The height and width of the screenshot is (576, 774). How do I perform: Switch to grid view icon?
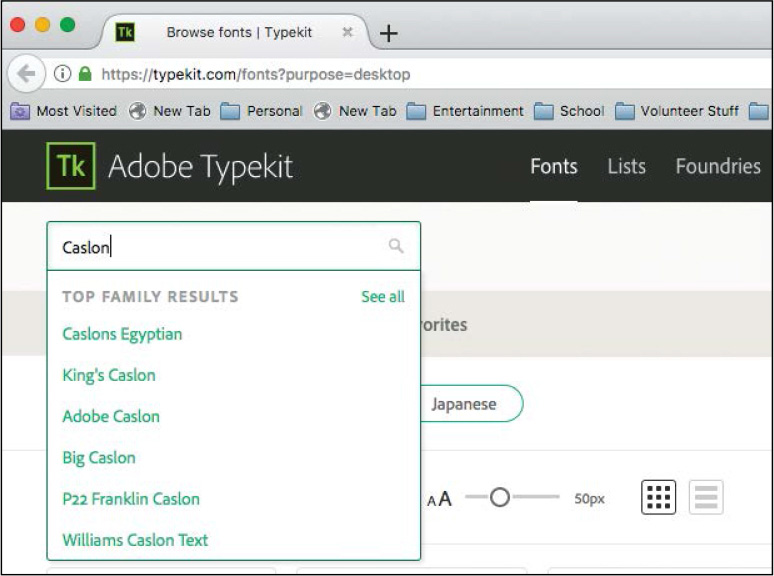(x=658, y=497)
